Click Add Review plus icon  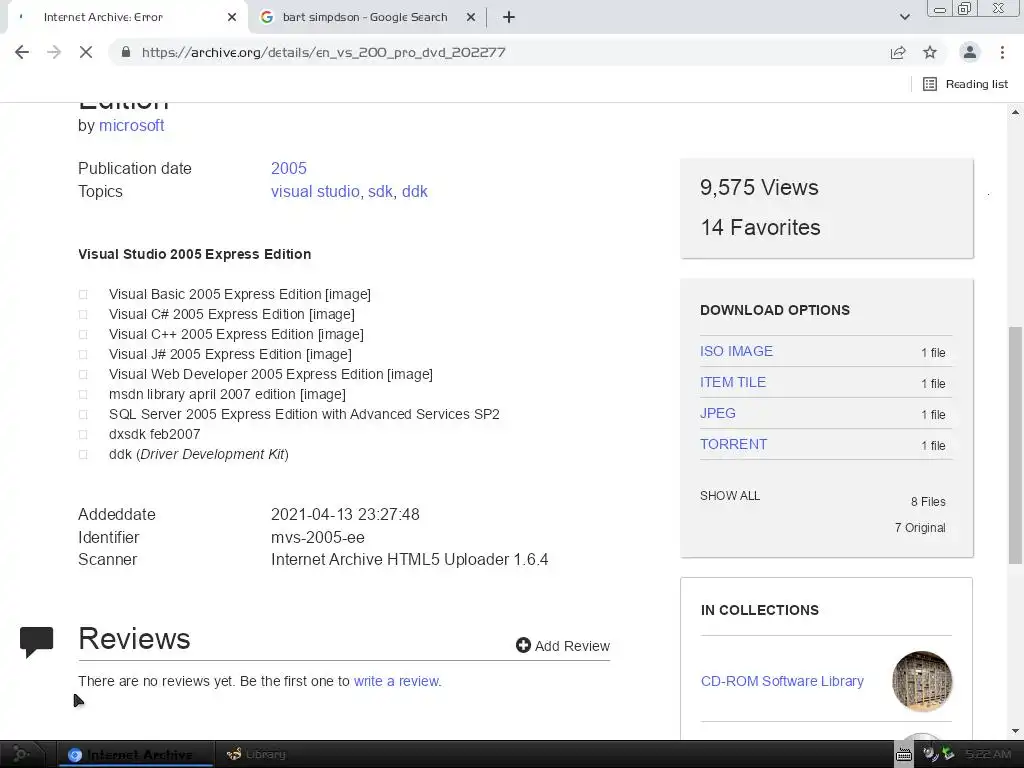pos(523,645)
